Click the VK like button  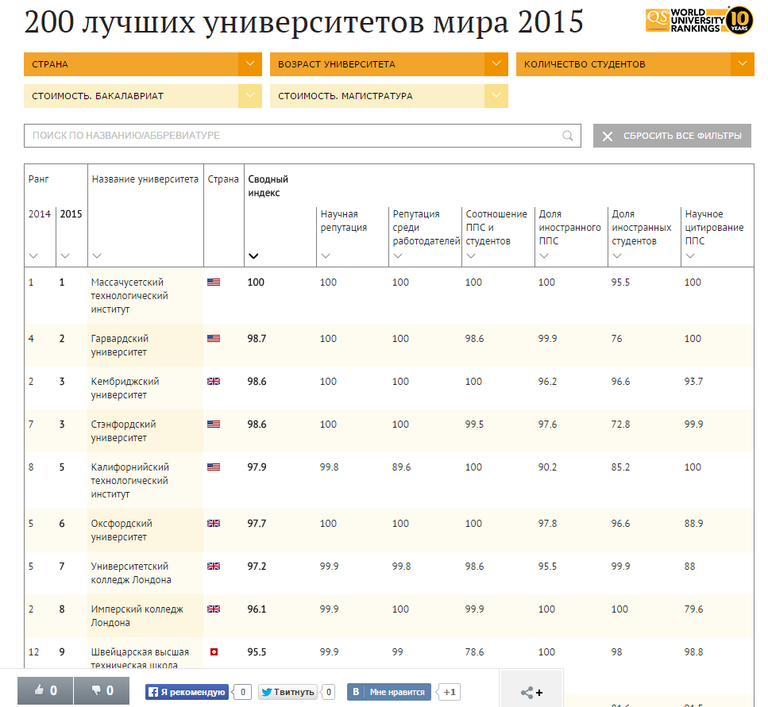[x=389, y=692]
